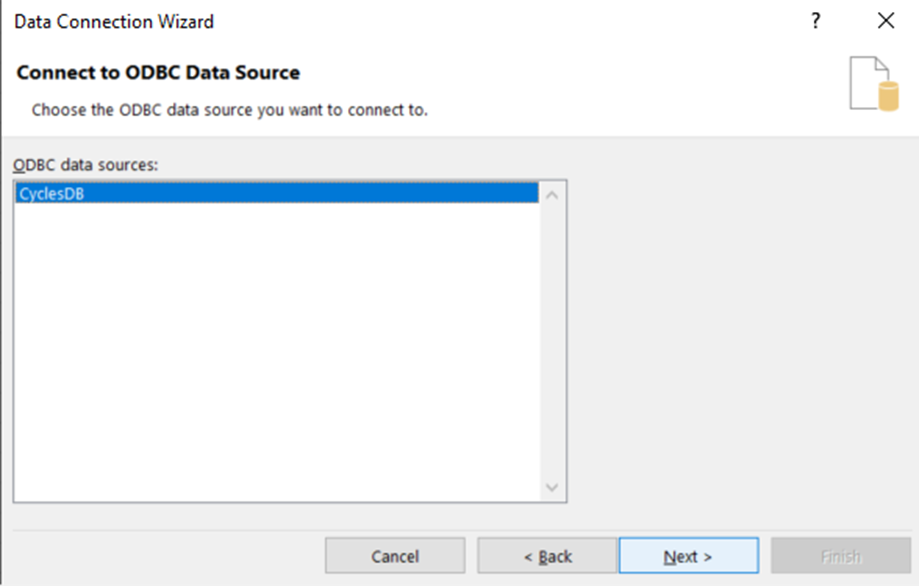Click the ODBC data sources label
The height and width of the screenshot is (586, 919).
(x=86, y=165)
